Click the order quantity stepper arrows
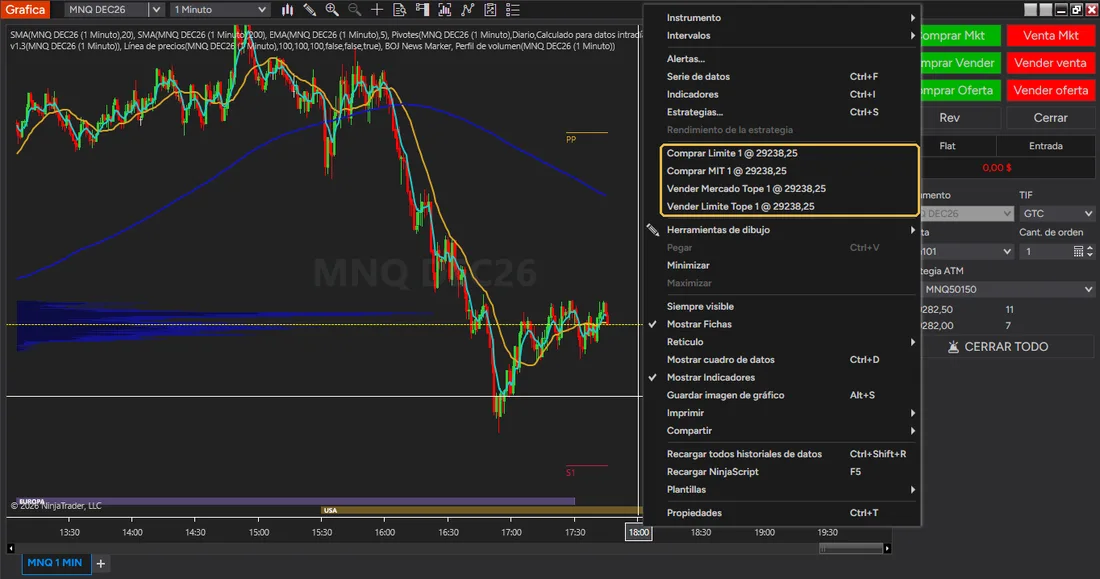This screenshot has width=1100, height=579. [x=1089, y=251]
